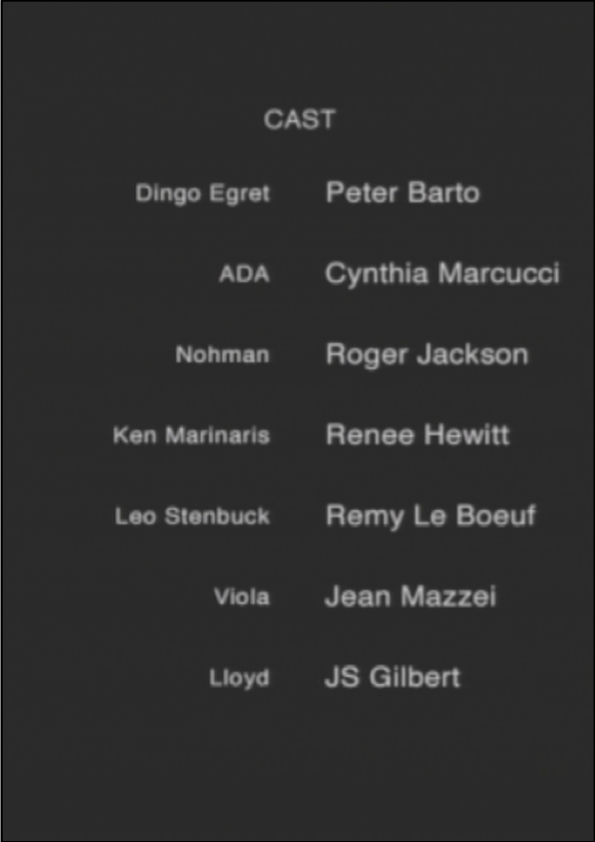Screen dimensions: 595x842
Task: Click the name Jean Mazzei
Action: (411, 597)
